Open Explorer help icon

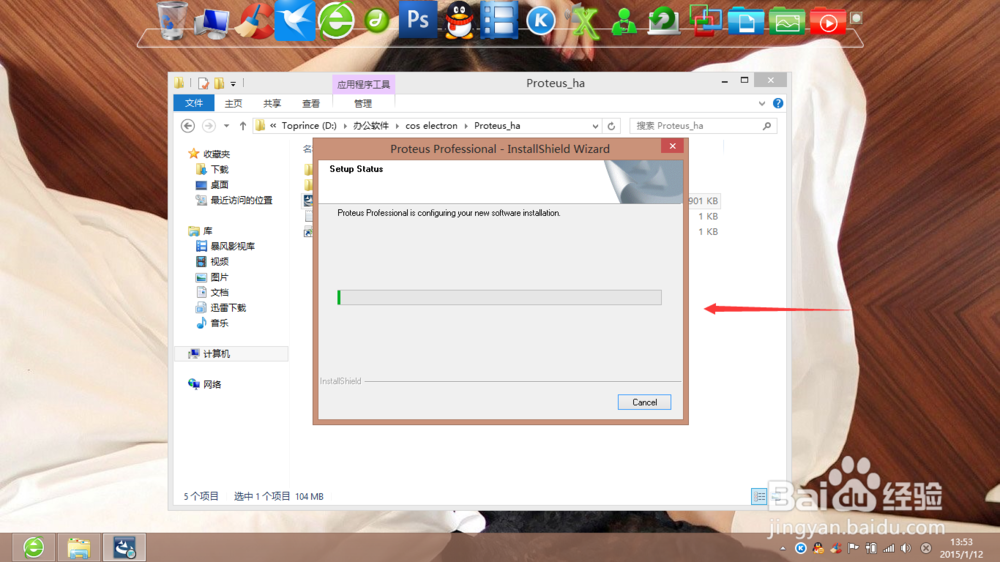point(778,103)
